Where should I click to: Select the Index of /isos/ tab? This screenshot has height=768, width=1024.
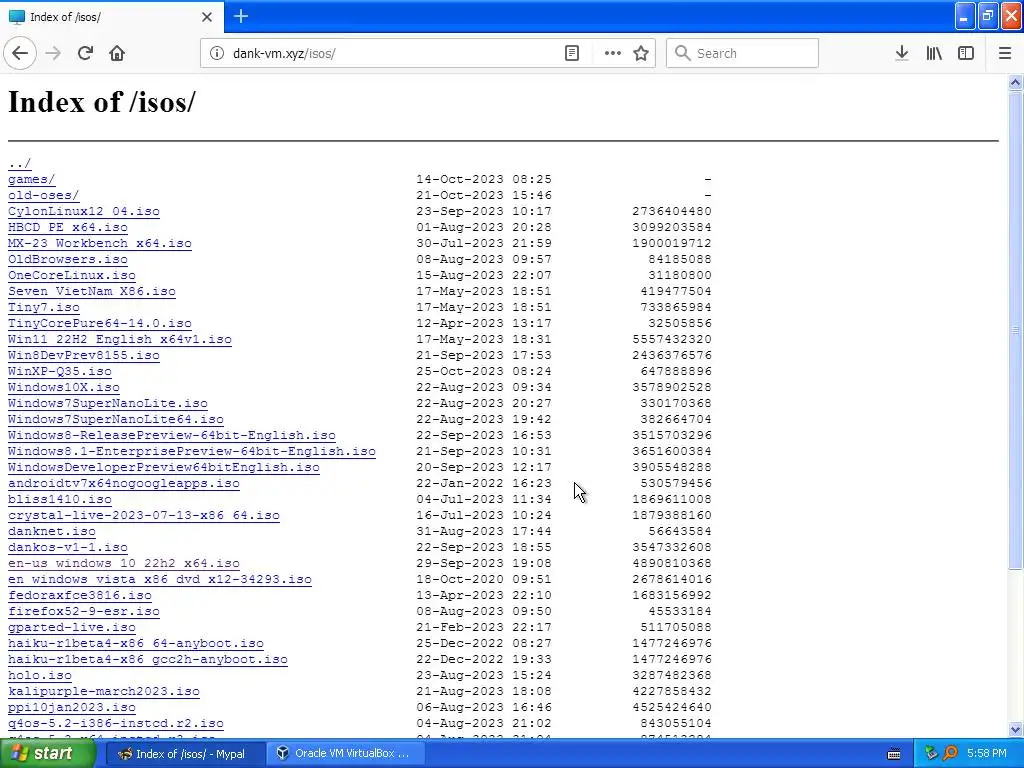pos(112,17)
